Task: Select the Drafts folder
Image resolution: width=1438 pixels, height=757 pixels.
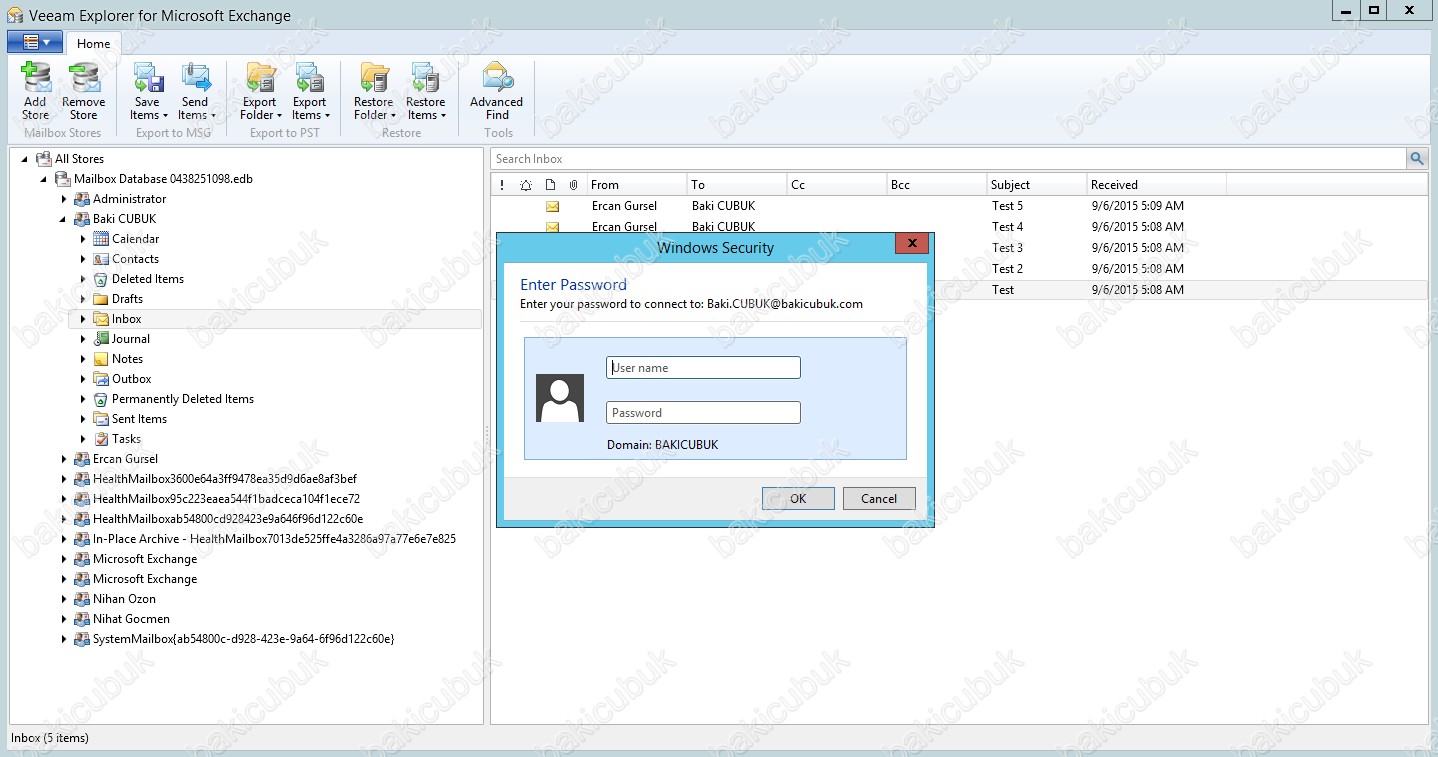Action: point(127,299)
